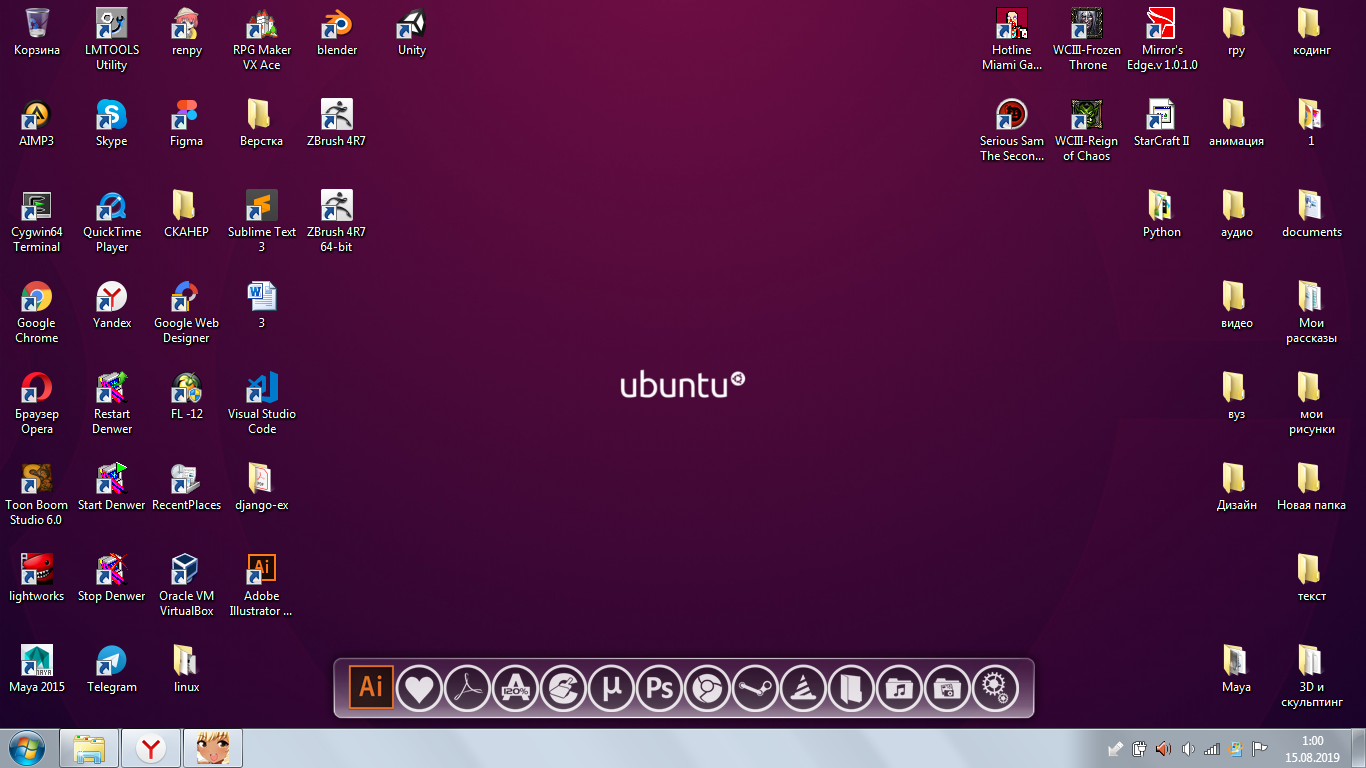This screenshot has width=1366, height=768.
Task: Select the Google Chrome desktop shortcut
Action: click(37, 312)
